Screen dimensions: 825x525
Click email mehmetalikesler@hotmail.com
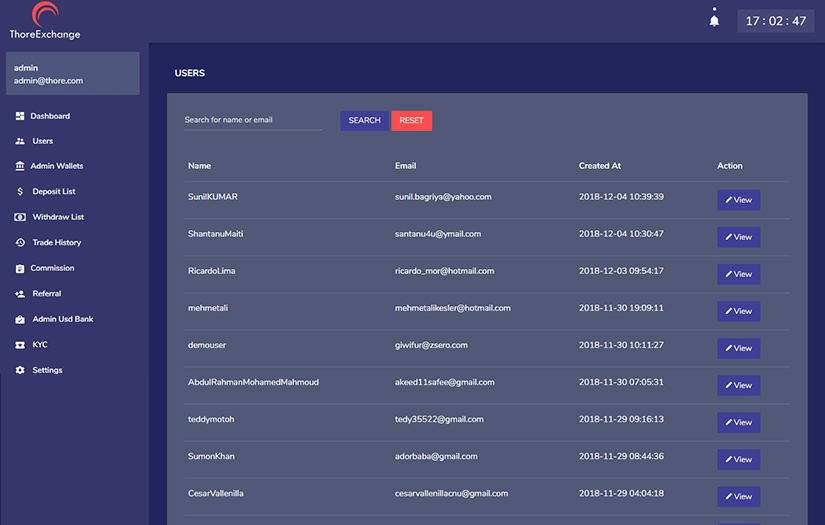[452, 308]
